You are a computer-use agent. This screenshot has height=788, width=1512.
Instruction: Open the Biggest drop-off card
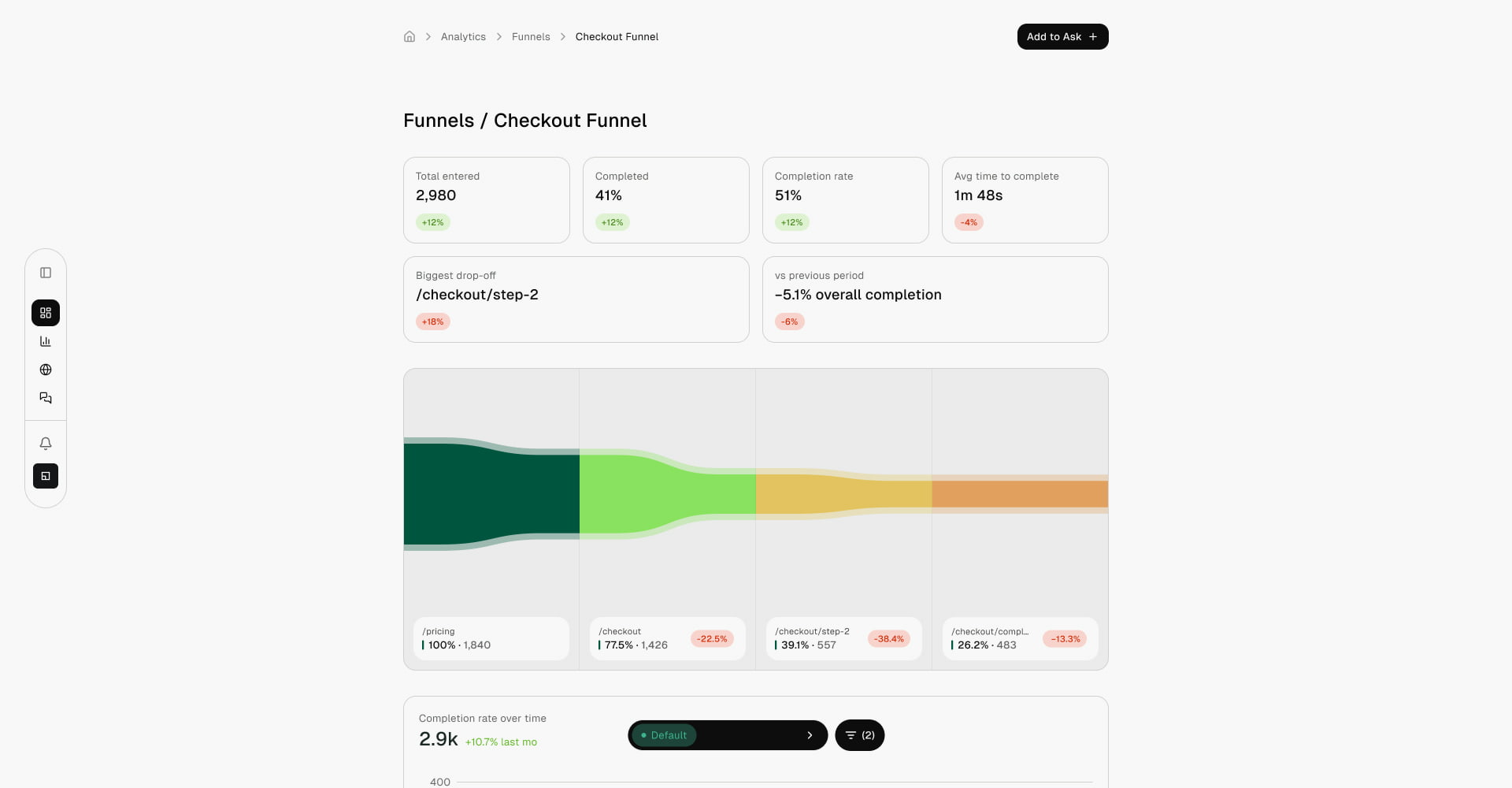pos(576,299)
